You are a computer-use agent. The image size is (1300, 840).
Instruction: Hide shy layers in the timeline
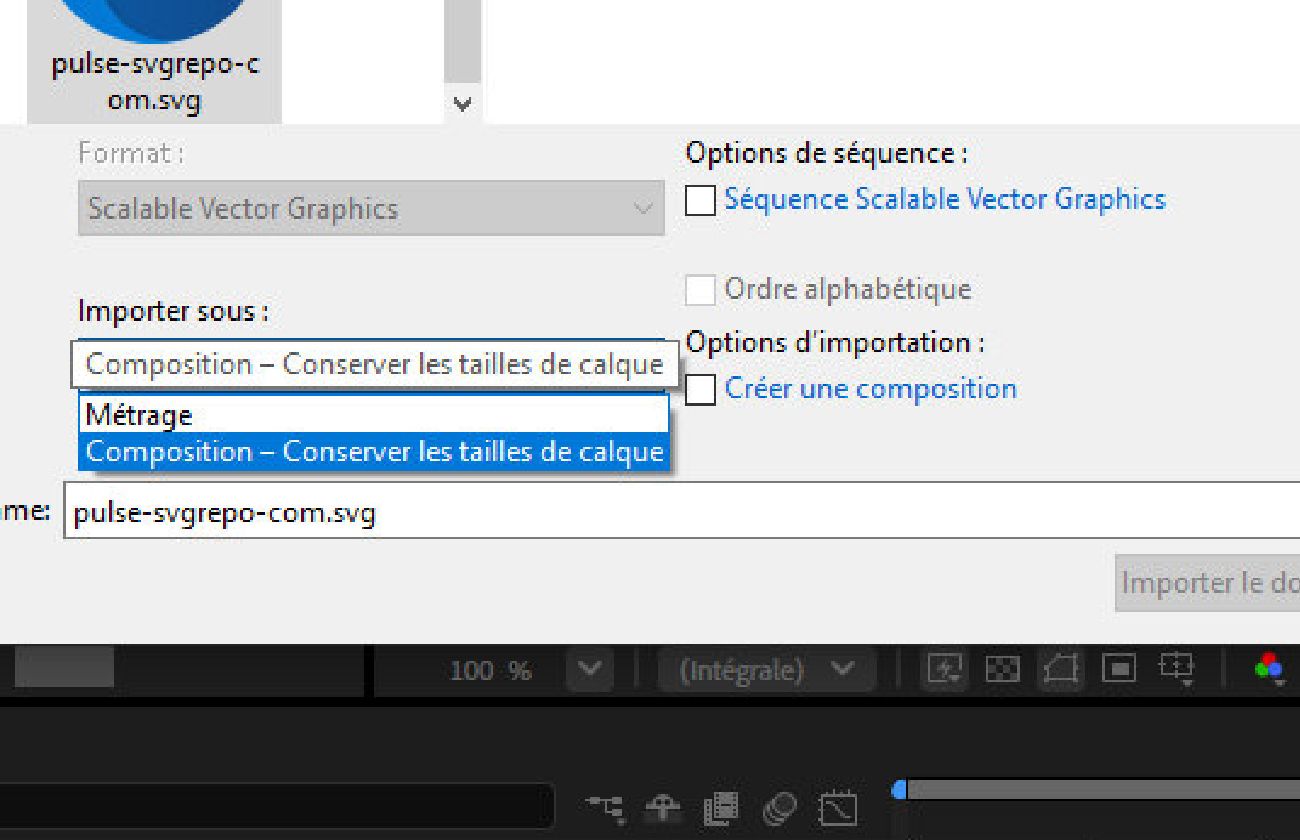[x=664, y=807]
